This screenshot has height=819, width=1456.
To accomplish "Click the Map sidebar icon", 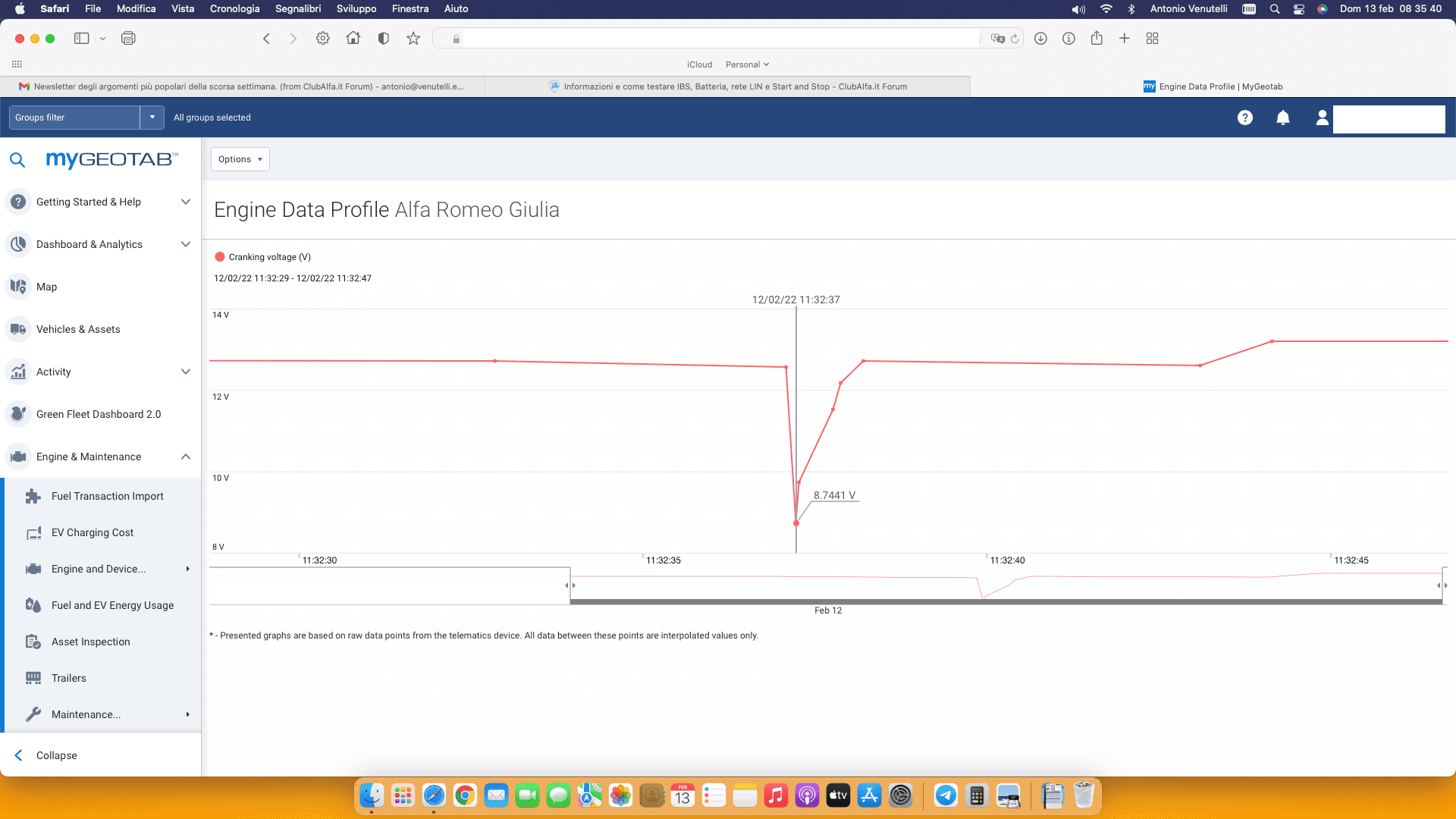I will [18, 287].
